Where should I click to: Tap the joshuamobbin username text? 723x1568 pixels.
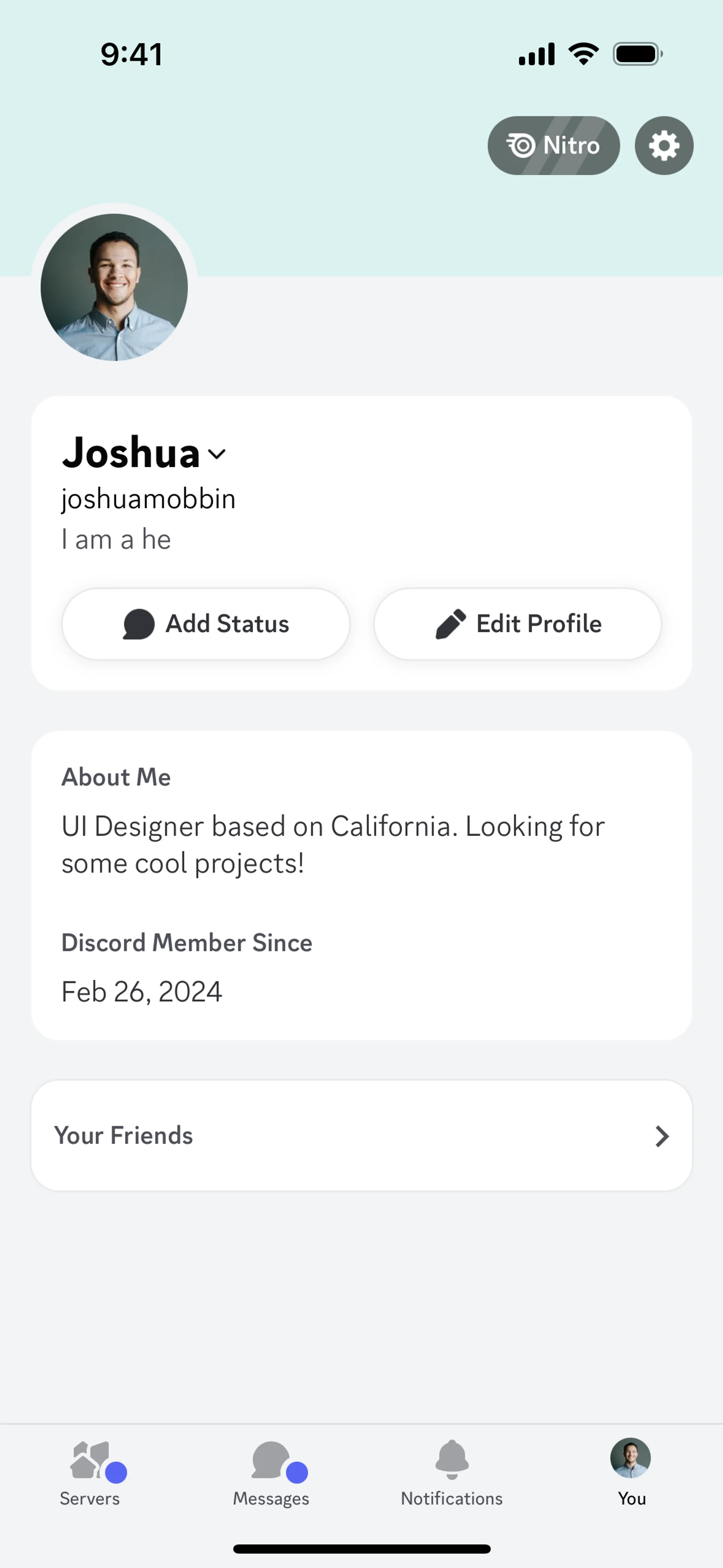(x=148, y=499)
